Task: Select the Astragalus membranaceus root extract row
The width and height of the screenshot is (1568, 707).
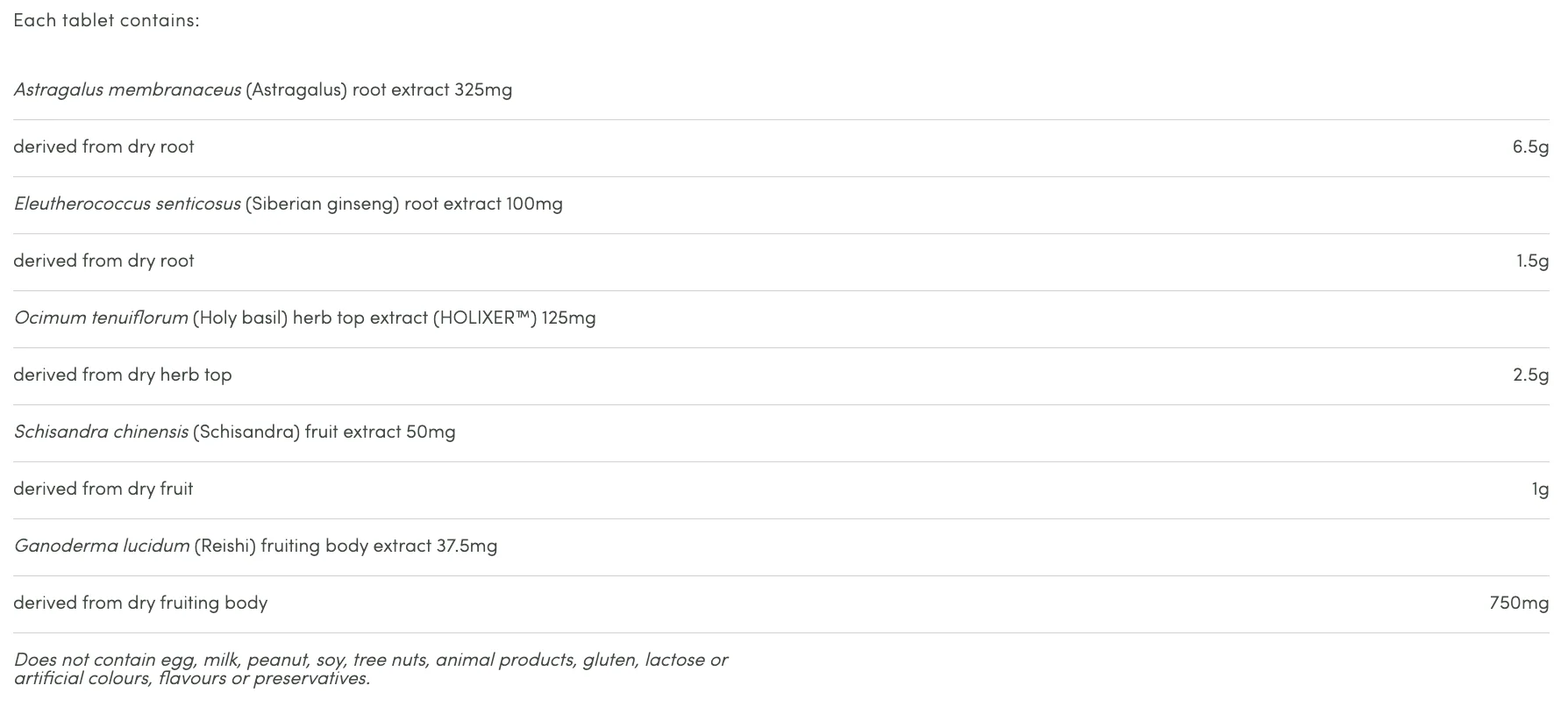Action: pos(780,90)
